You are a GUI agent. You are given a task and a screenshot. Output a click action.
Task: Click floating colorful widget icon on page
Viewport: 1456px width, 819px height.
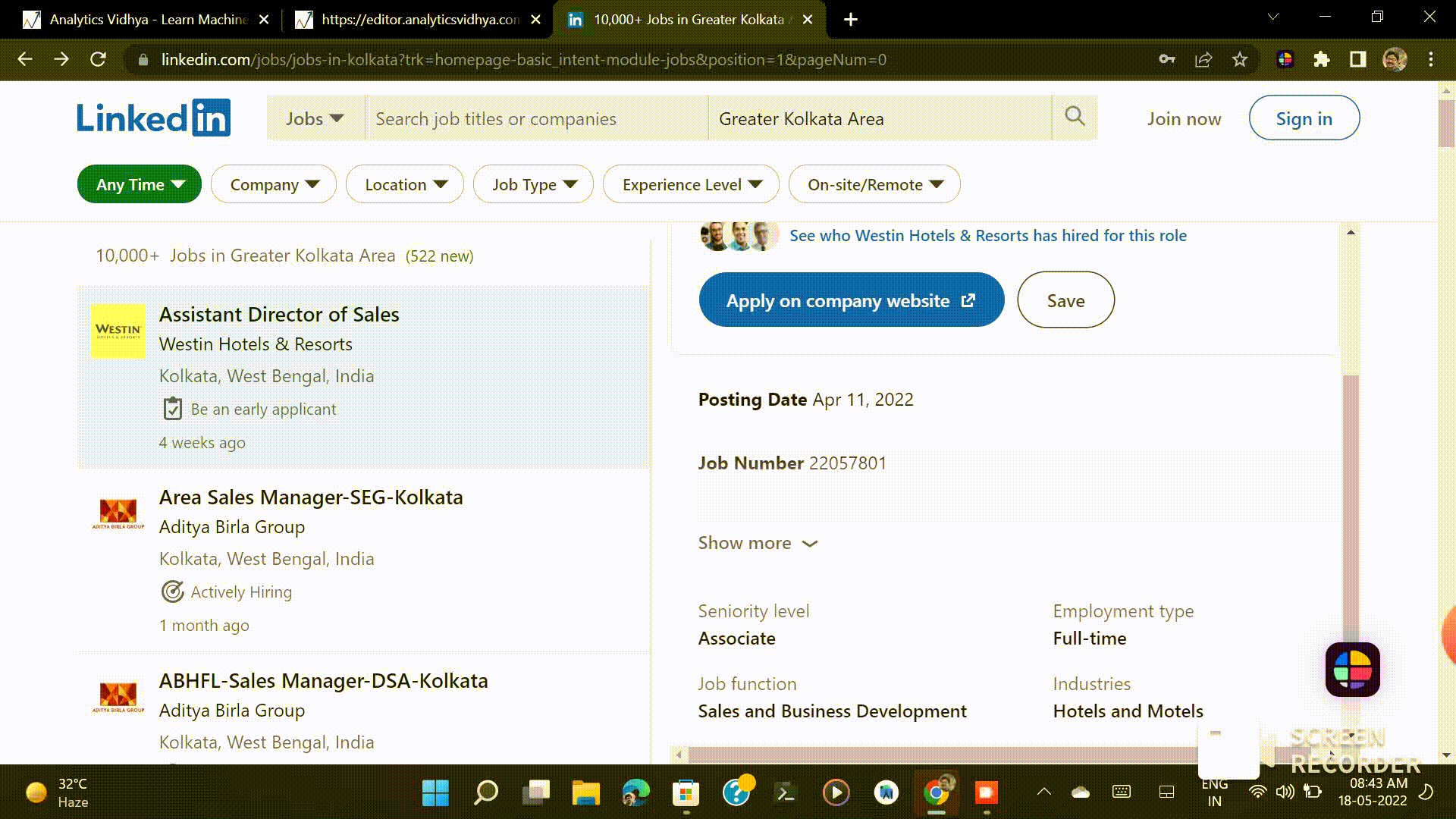1352,670
